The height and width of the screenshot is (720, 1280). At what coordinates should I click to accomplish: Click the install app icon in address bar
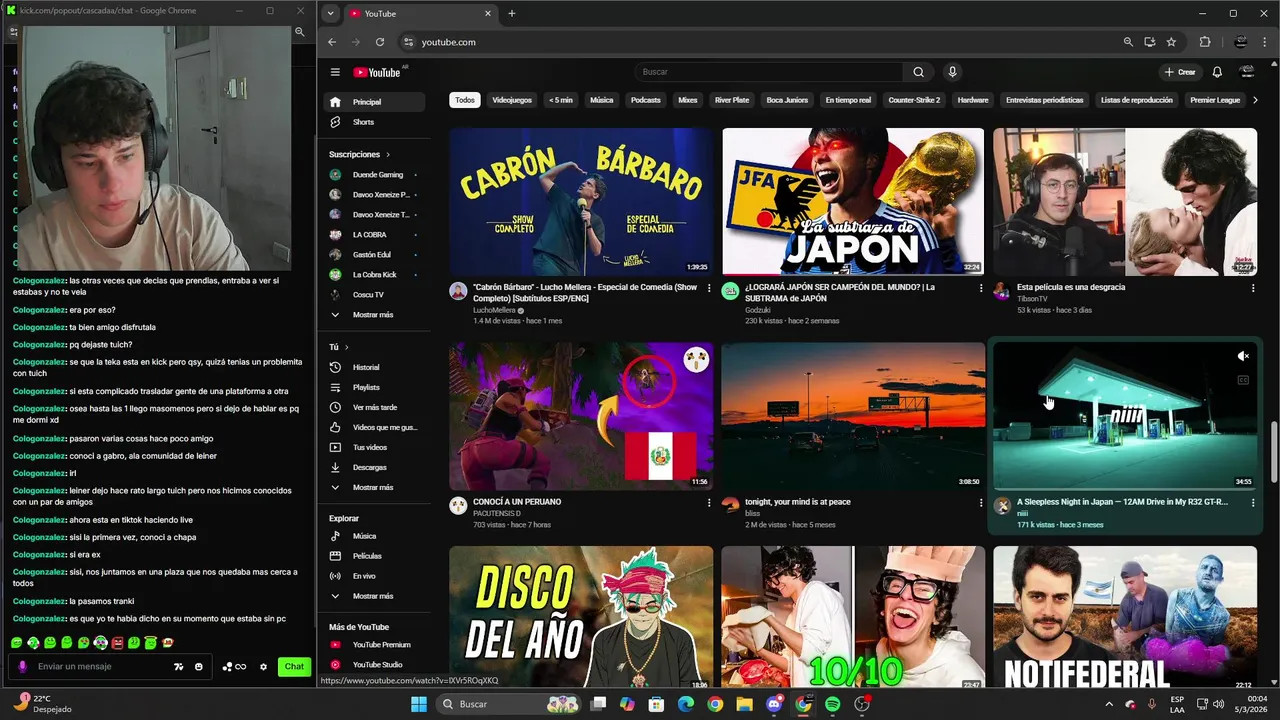(x=1150, y=42)
